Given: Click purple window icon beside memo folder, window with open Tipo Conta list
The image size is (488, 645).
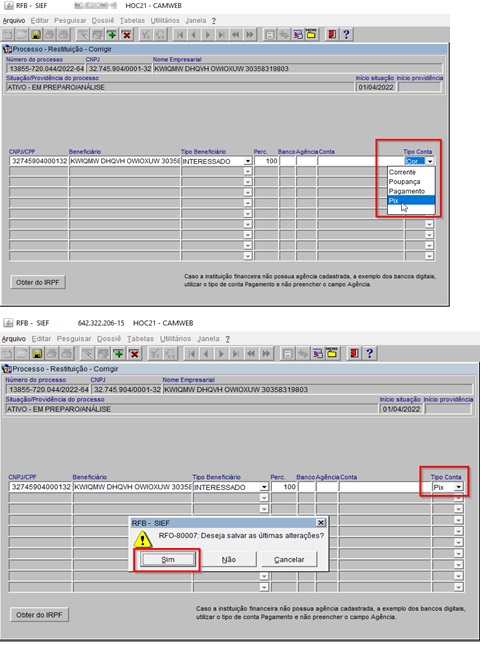Looking at the screenshot, I should point(297,35).
